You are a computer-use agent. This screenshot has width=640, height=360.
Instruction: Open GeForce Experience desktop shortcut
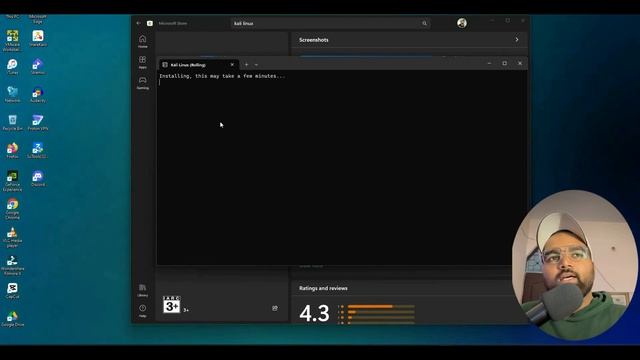[x=12, y=181]
